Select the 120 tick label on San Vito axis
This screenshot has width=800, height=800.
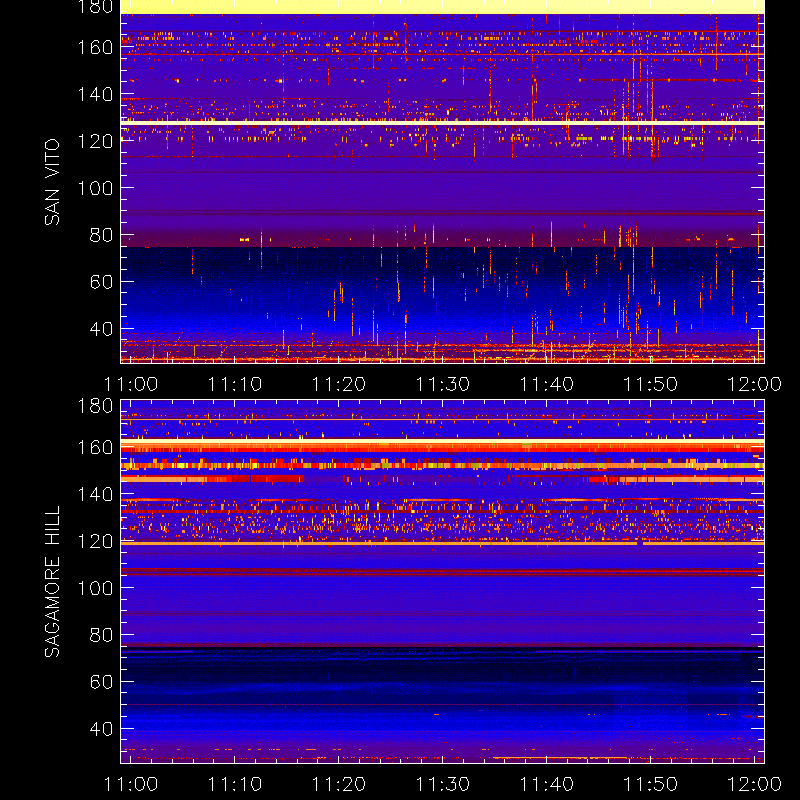point(95,141)
